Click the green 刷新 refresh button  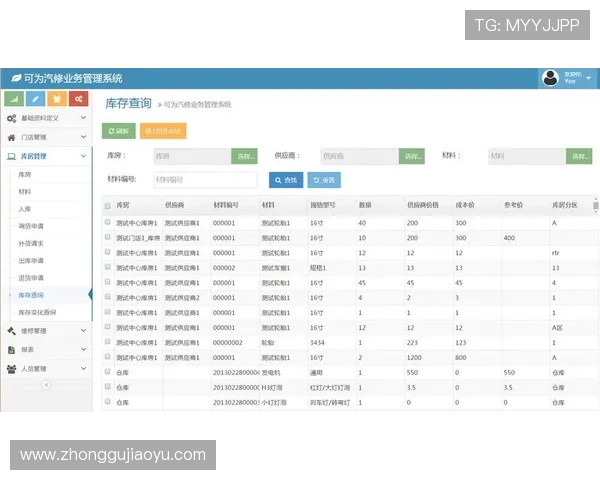click(118, 131)
